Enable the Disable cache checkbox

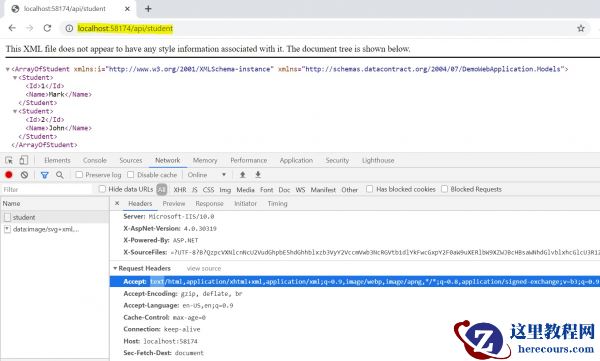130,175
